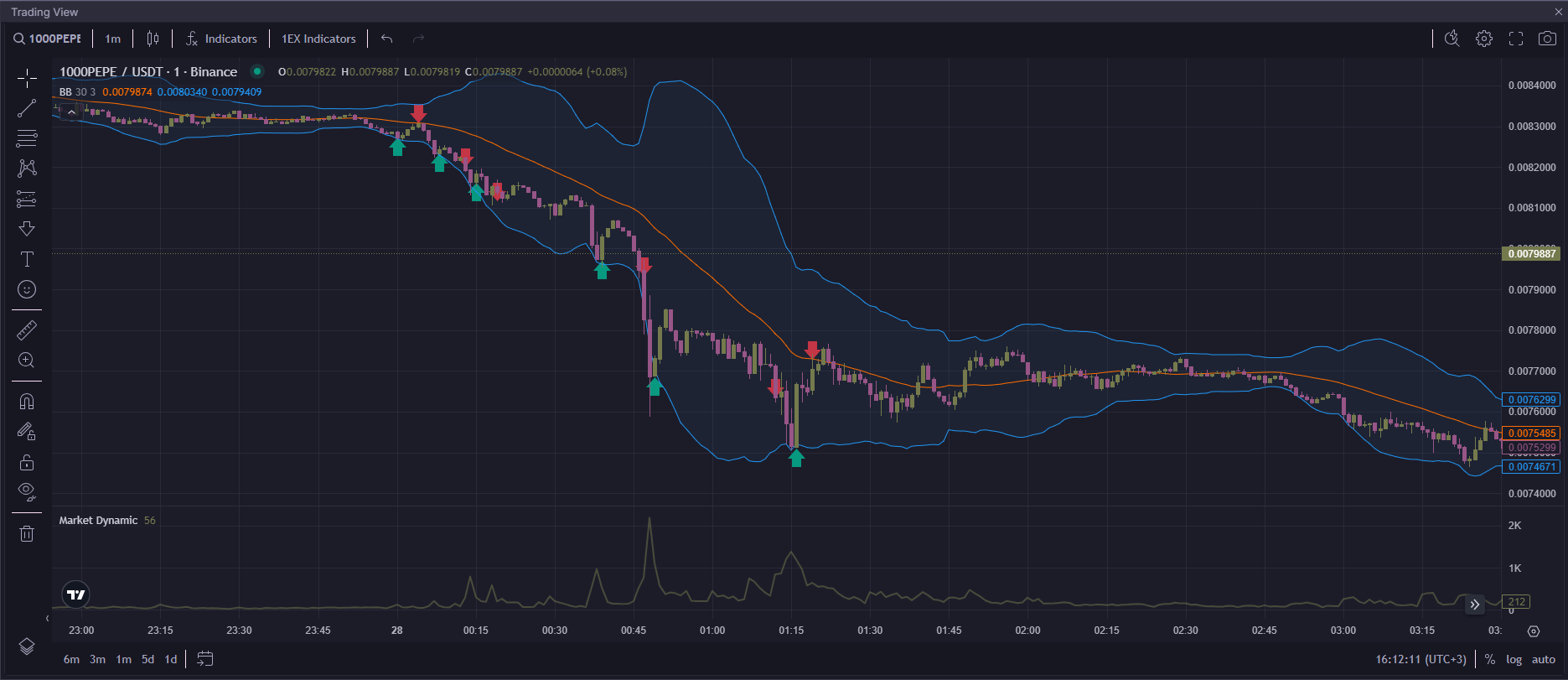Take a chart snapshot with camera icon
Viewport: 1568px width, 680px height.
[1547, 39]
